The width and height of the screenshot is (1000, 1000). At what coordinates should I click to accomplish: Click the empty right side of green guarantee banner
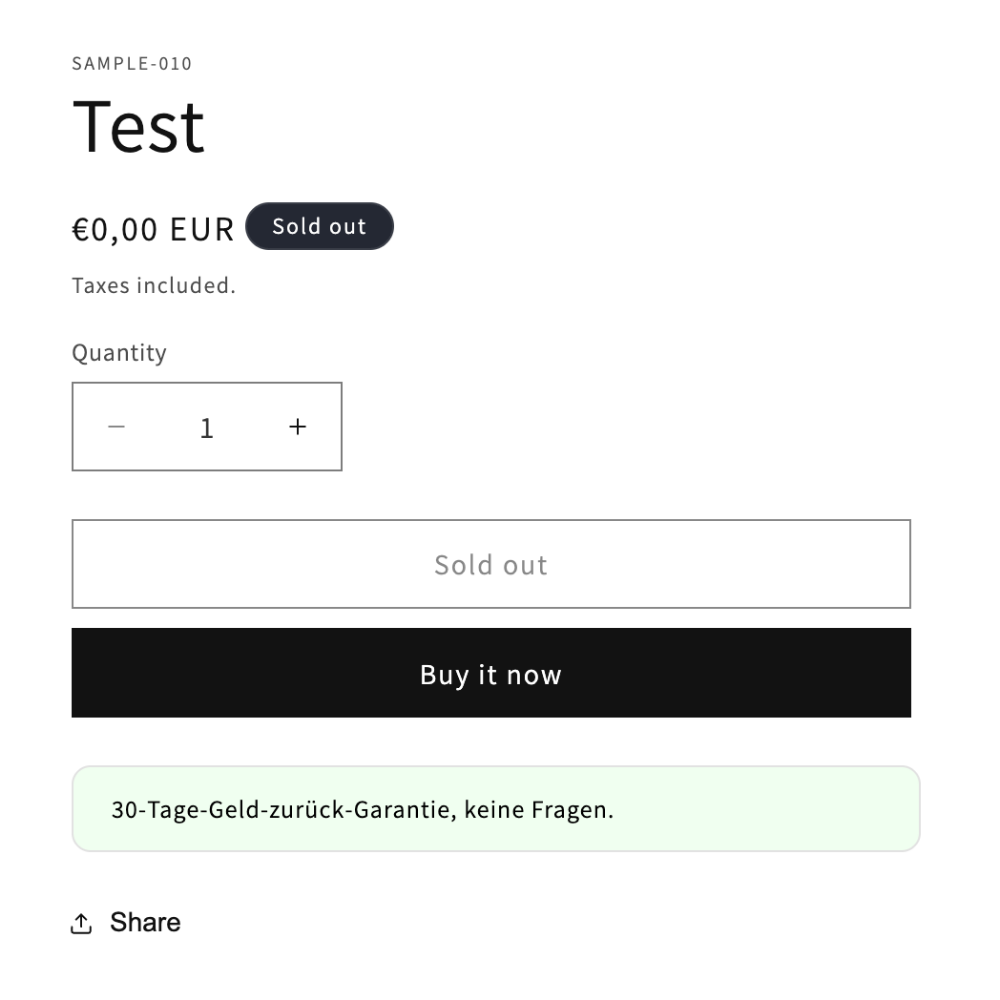[765, 809]
